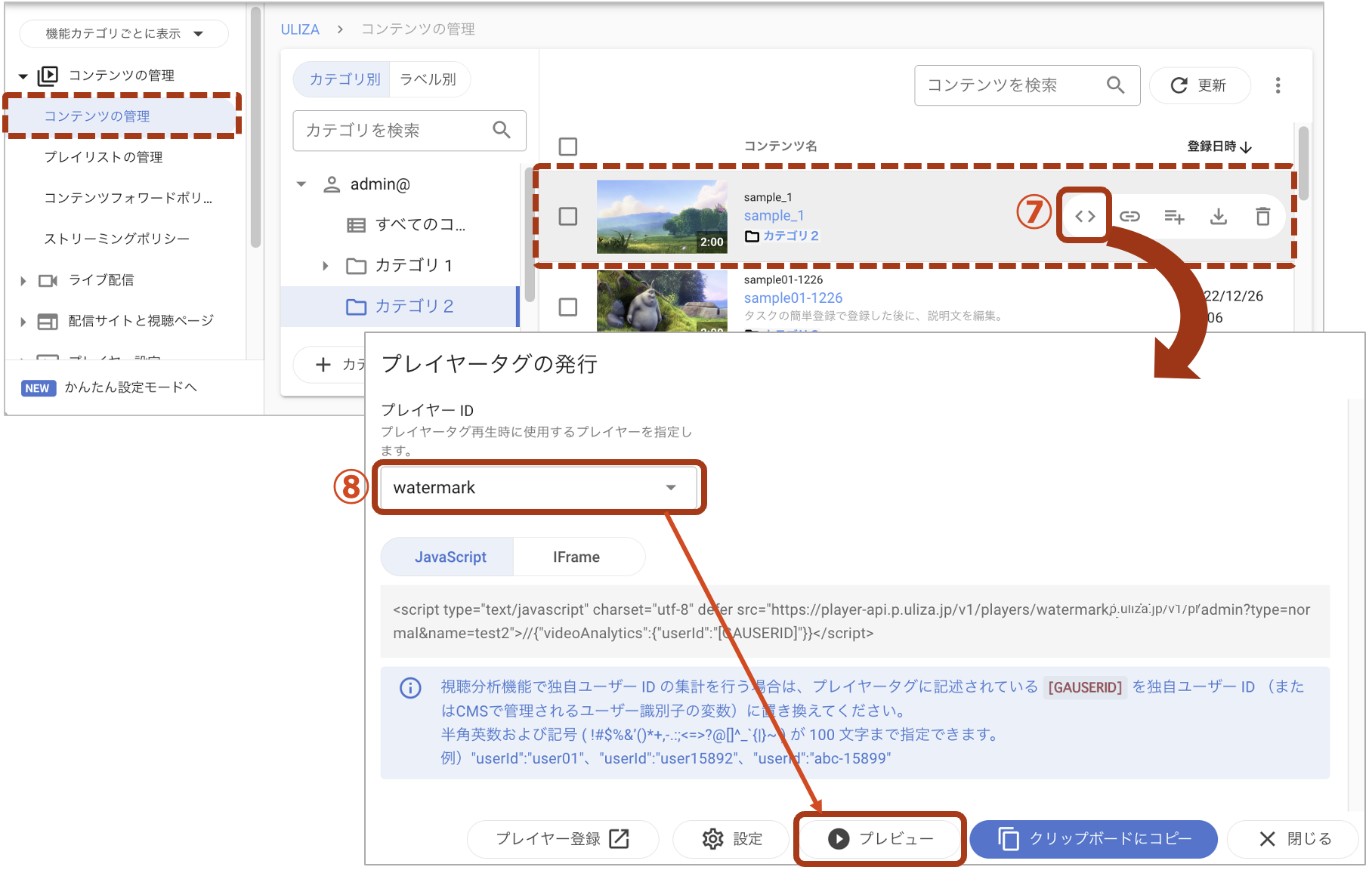Select すべてのコ... tree item

point(406,225)
